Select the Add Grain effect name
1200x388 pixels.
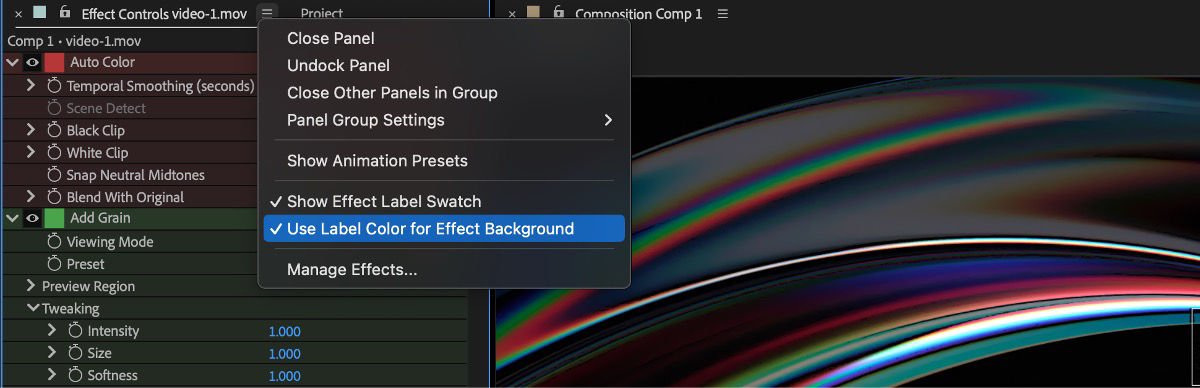100,218
